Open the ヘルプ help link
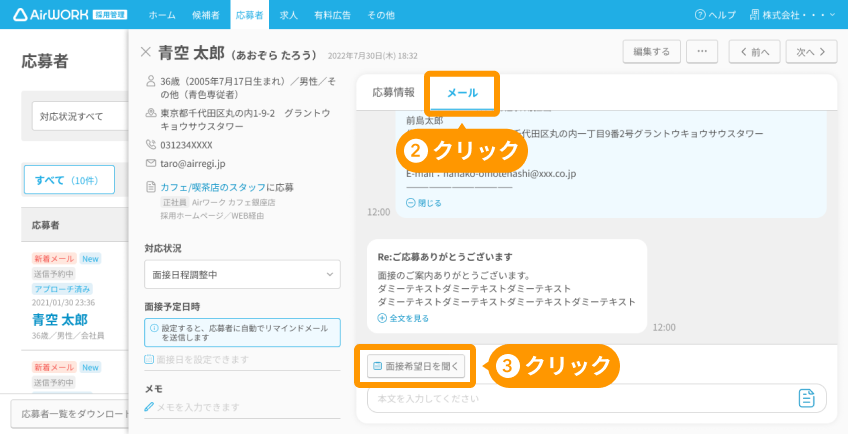Screen dimensions: 848x434 [715, 15]
